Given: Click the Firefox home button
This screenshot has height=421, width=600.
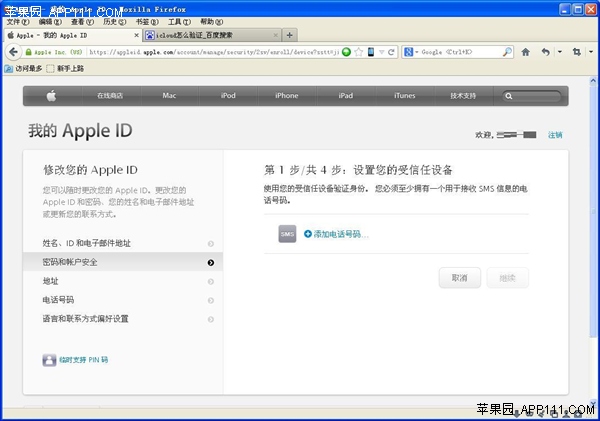Looking at the screenshot, I should pyautogui.click(x=525, y=52).
